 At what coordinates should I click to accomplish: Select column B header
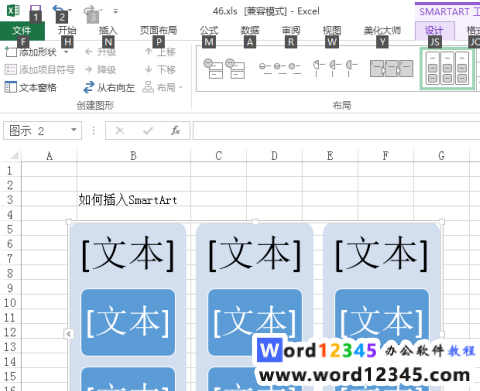click(133, 155)
